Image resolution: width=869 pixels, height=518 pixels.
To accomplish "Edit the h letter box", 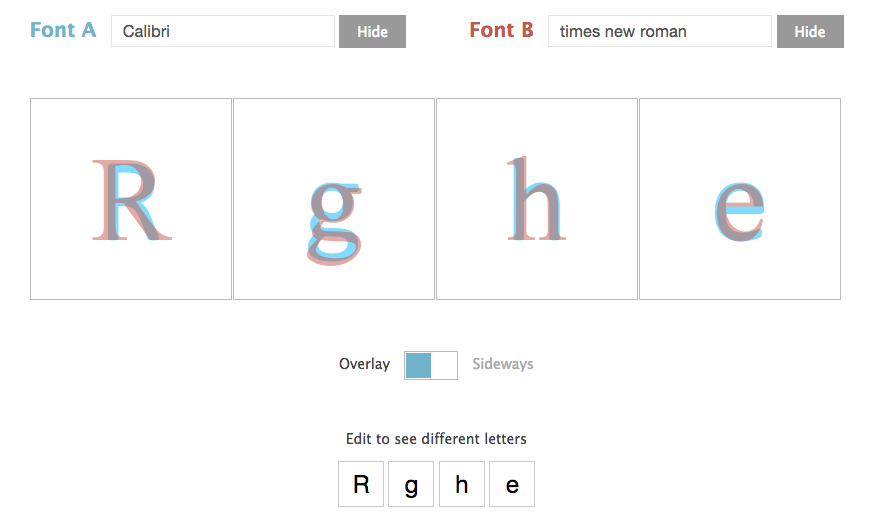I will click(x=462, y=484).
